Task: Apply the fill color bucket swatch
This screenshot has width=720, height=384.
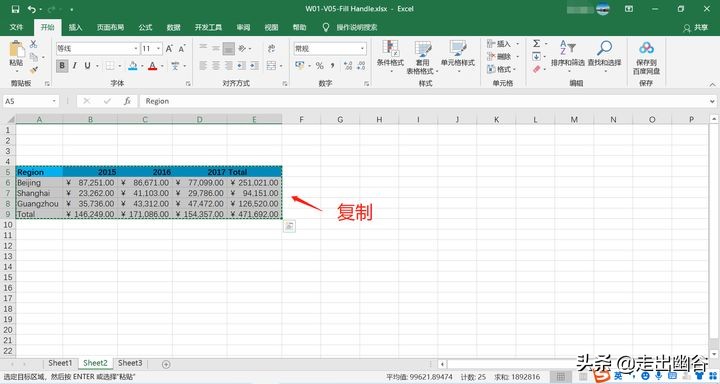Action: coord(133,66)
